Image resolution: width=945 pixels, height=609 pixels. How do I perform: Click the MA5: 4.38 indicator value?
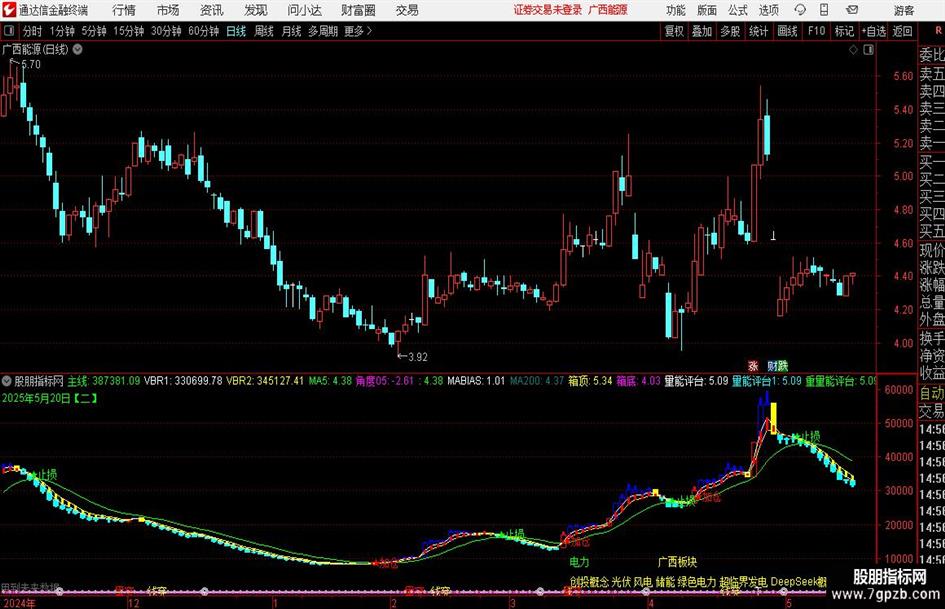(330, 381)
